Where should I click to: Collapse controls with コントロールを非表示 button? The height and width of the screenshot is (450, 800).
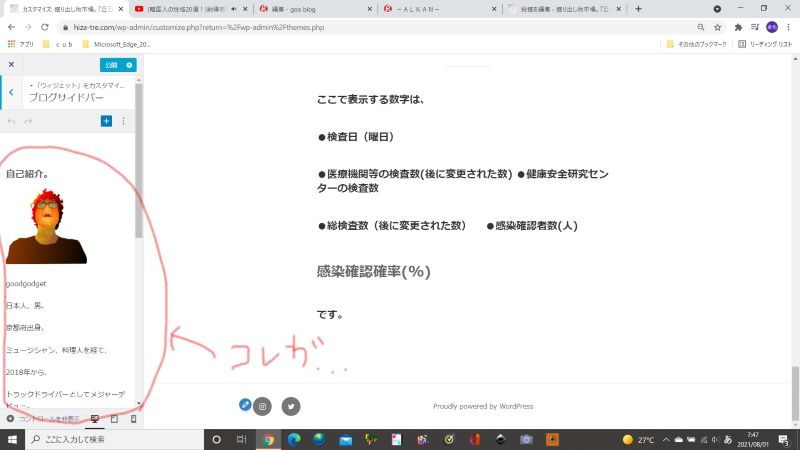[43, 419]
